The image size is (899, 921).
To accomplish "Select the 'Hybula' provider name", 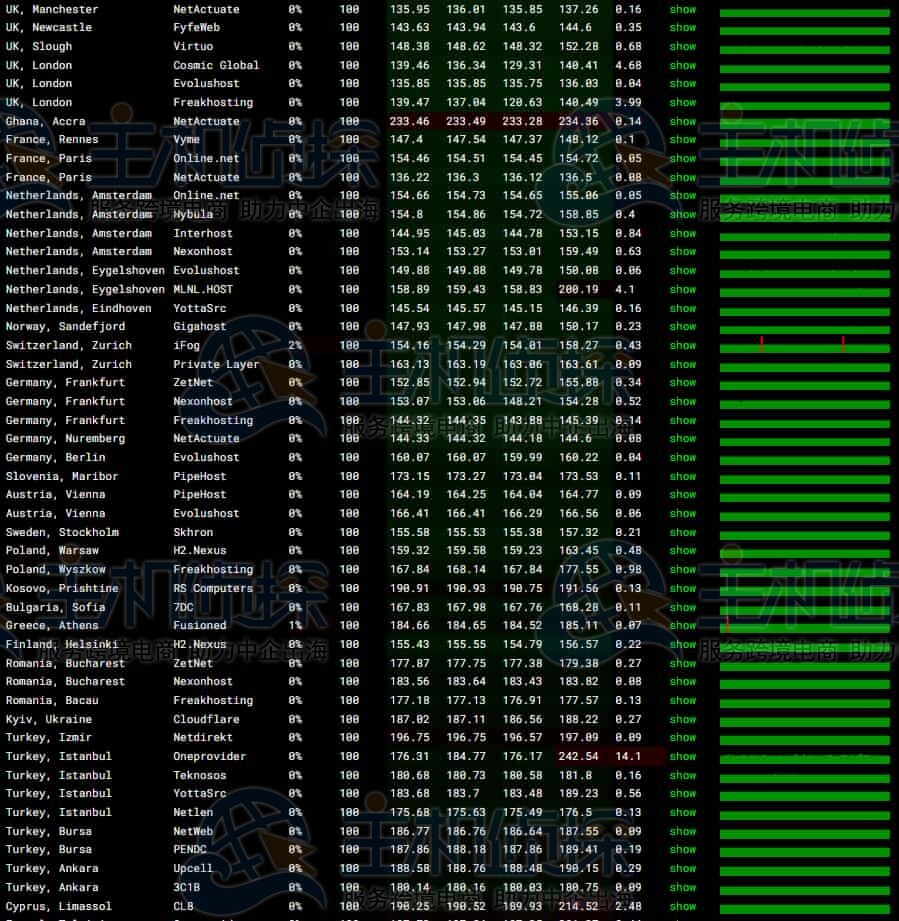I will pyautogui.click(x=193, y=214).
